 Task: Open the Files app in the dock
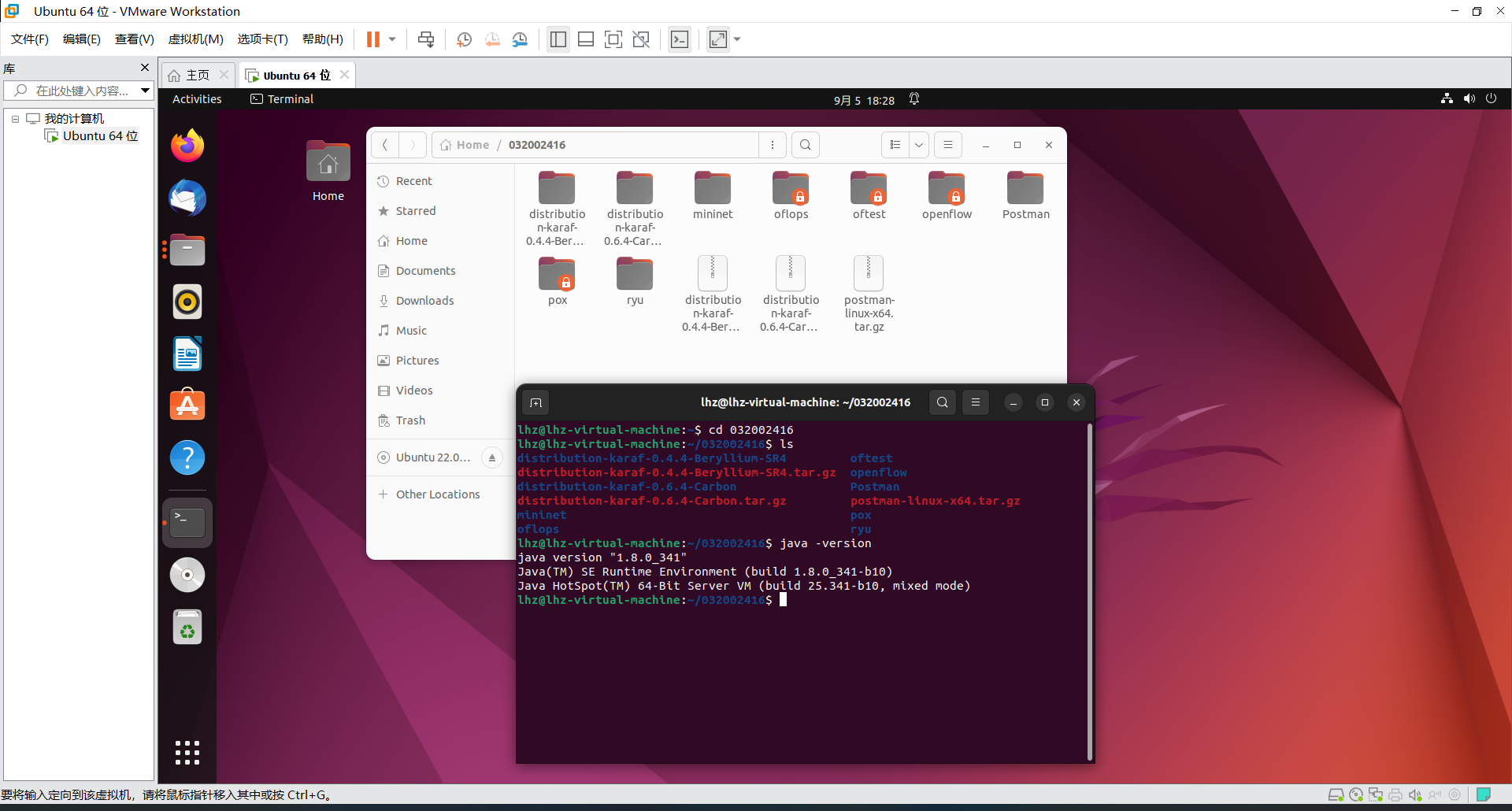(x=187, y=250)
